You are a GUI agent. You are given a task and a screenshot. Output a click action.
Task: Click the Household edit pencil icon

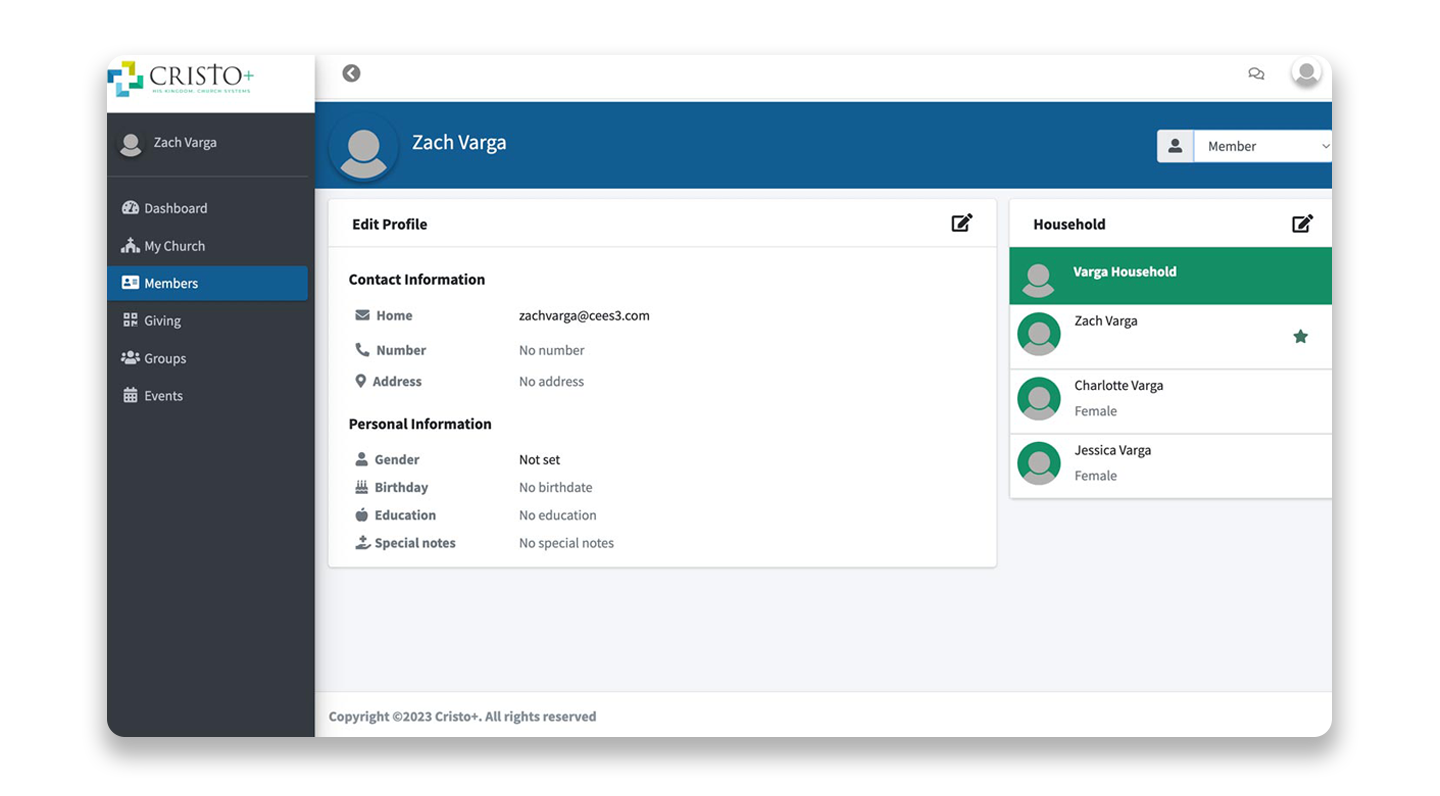tap(1301, 223)
